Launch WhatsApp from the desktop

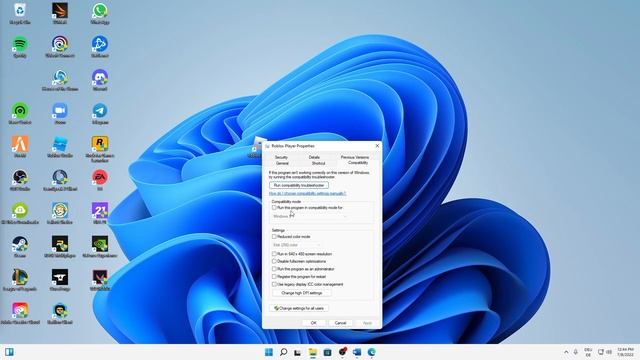100,10
